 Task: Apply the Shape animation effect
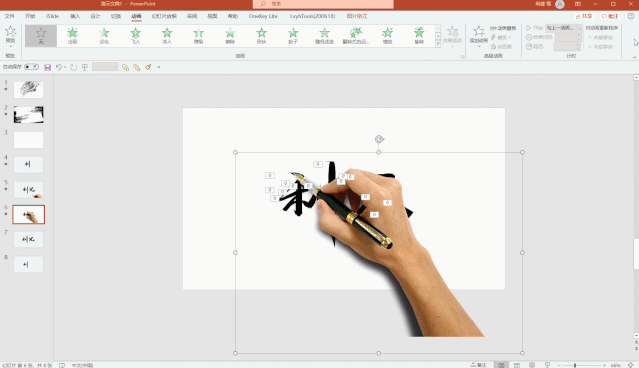coord(261,35)
